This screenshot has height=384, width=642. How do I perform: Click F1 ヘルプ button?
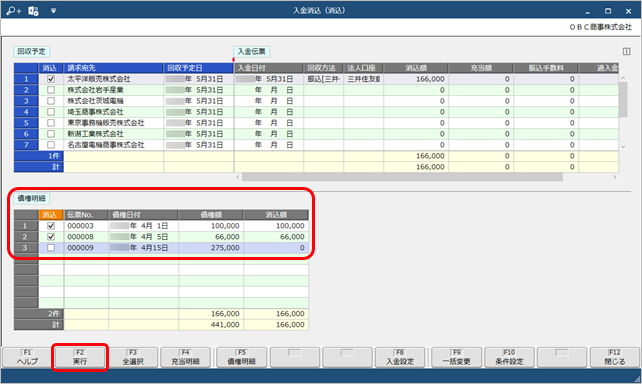27,357
